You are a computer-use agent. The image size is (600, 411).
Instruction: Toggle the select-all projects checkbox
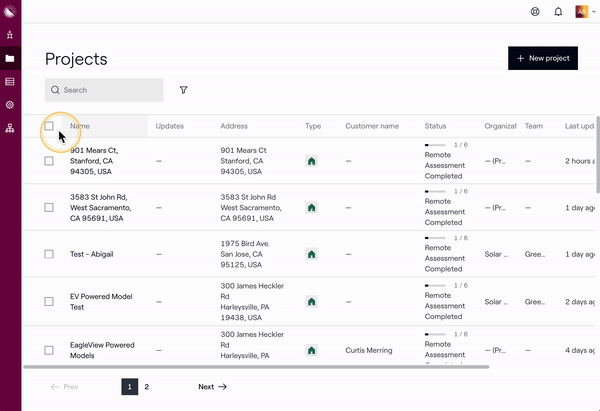point(49,126)
